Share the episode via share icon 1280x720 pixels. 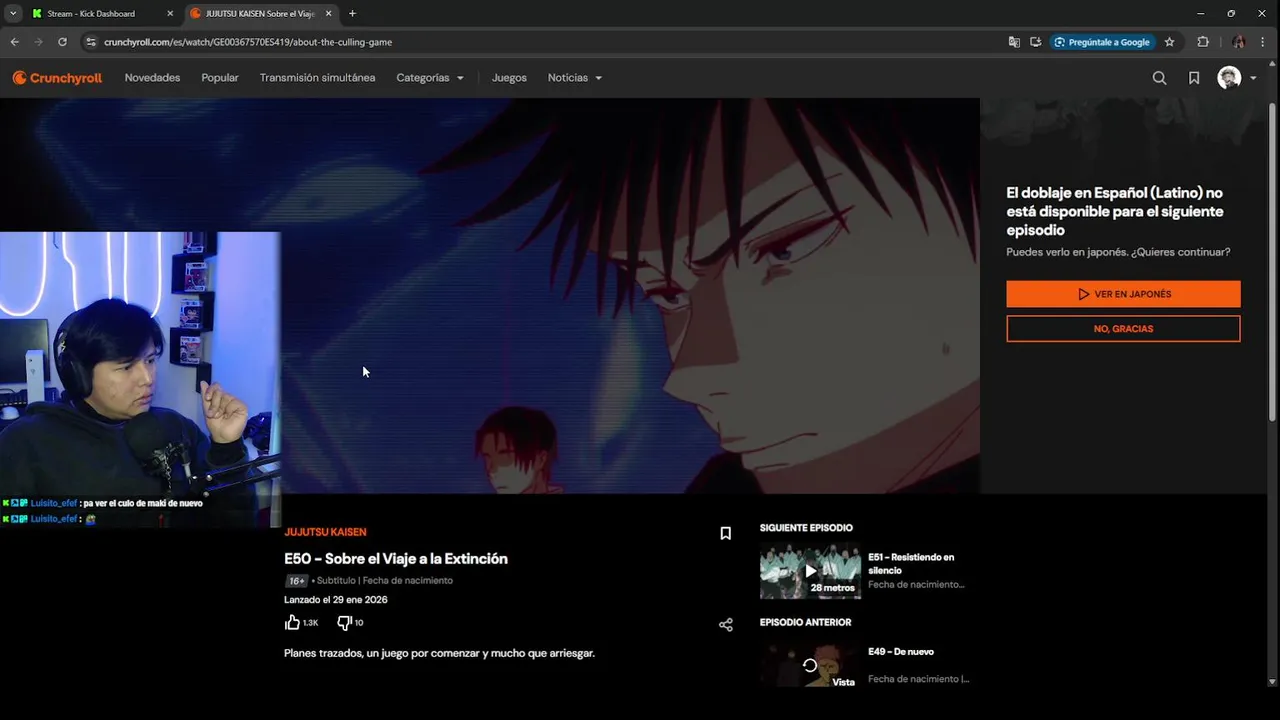click(726, 625)
